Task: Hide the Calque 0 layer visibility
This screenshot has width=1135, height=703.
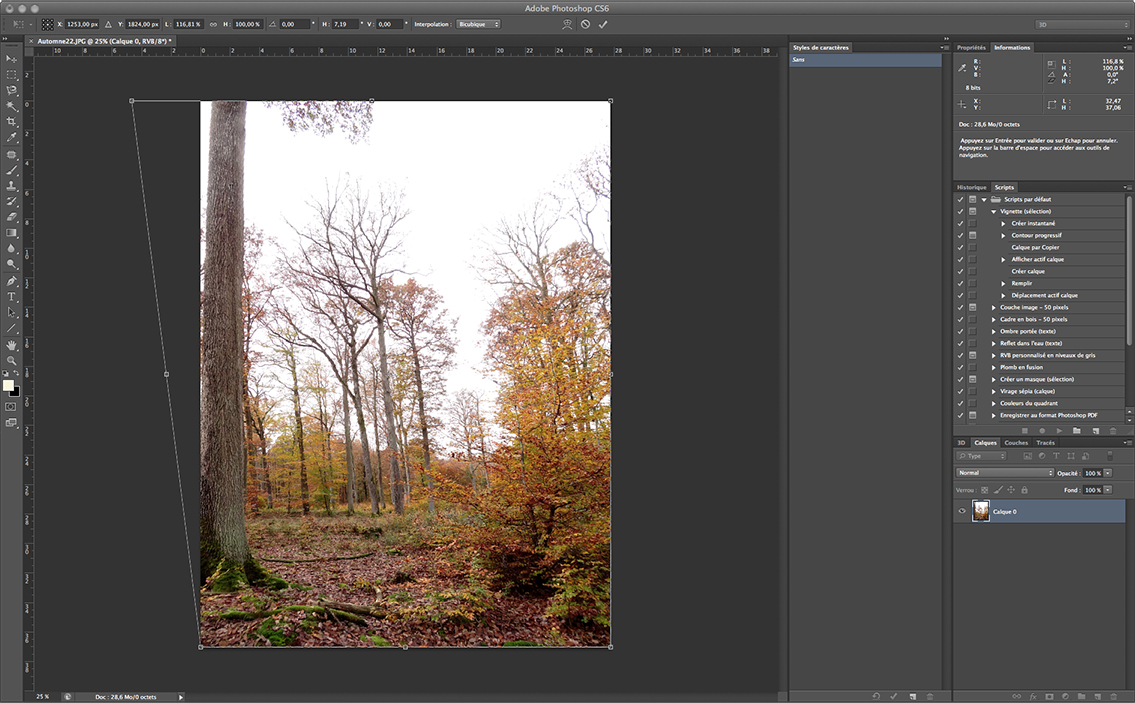Action: 962,511
